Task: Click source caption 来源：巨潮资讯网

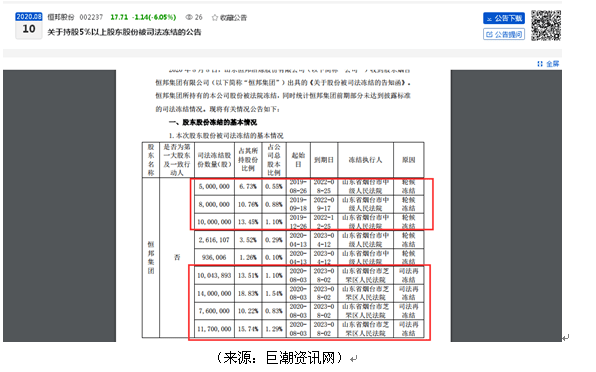Action: [279, 358]
